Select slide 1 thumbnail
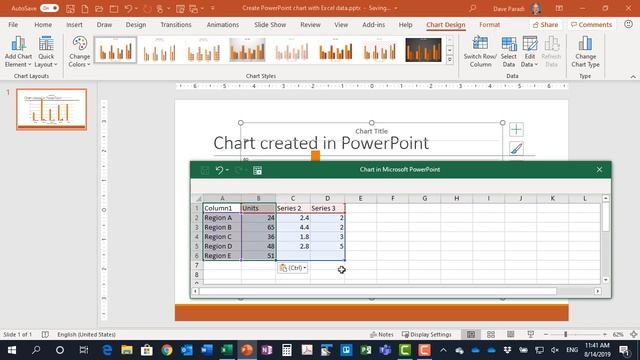 click(x=51, y=109)
